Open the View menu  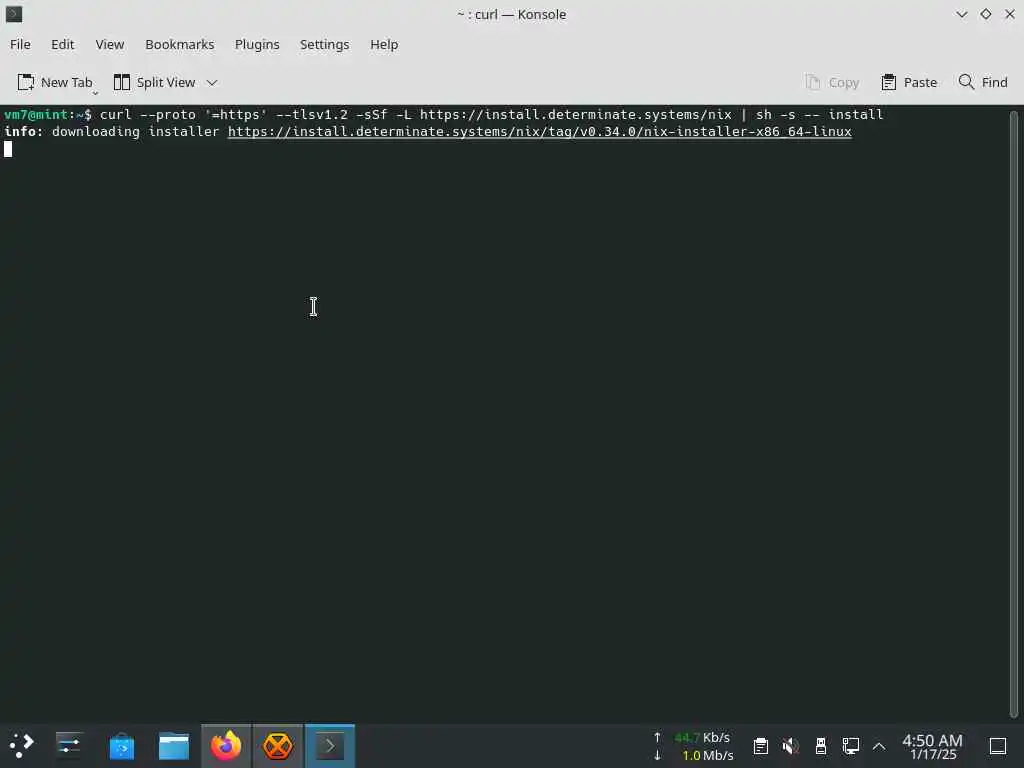(110, 44)
